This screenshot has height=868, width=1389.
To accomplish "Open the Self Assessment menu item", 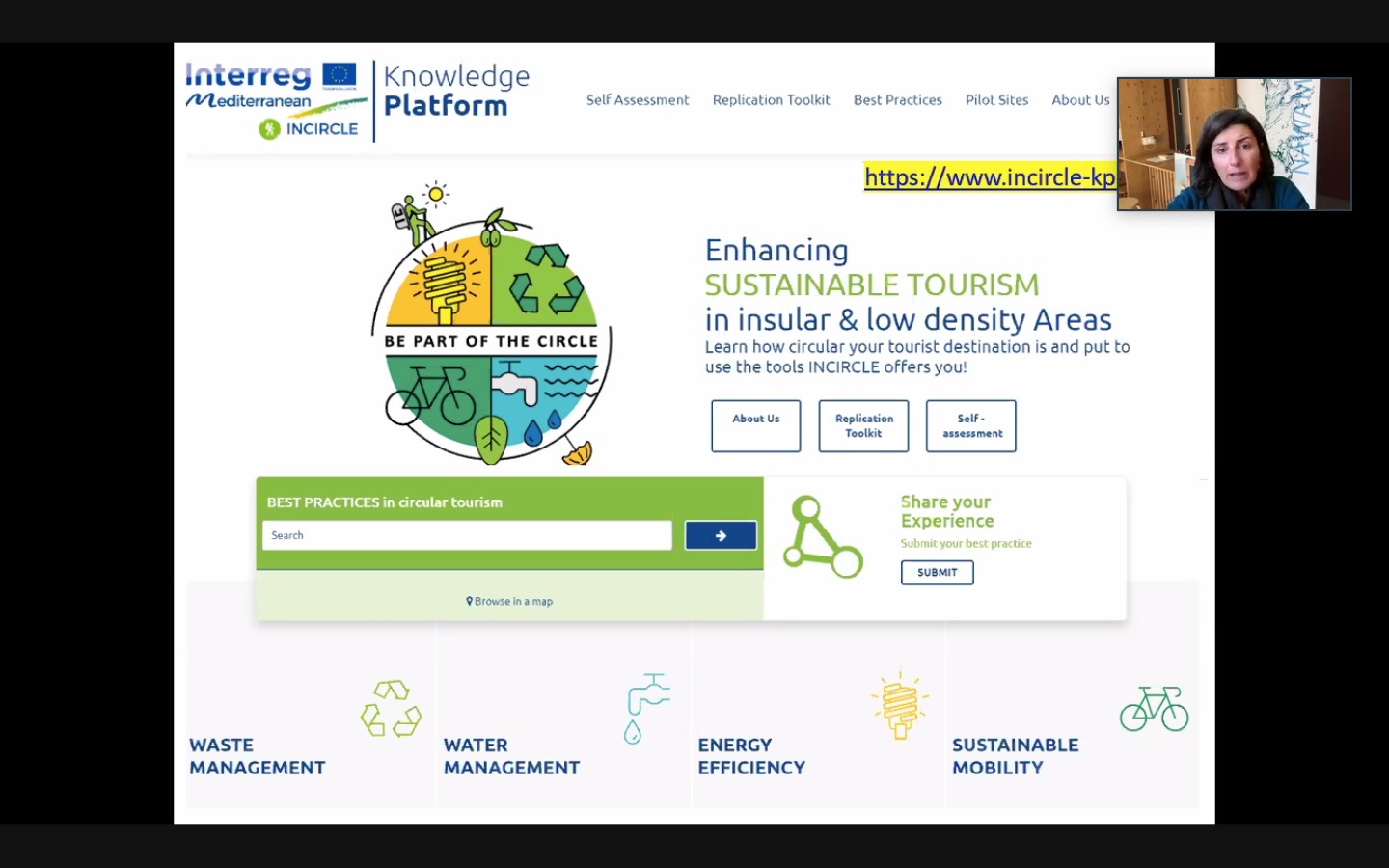I will [638, 99].
